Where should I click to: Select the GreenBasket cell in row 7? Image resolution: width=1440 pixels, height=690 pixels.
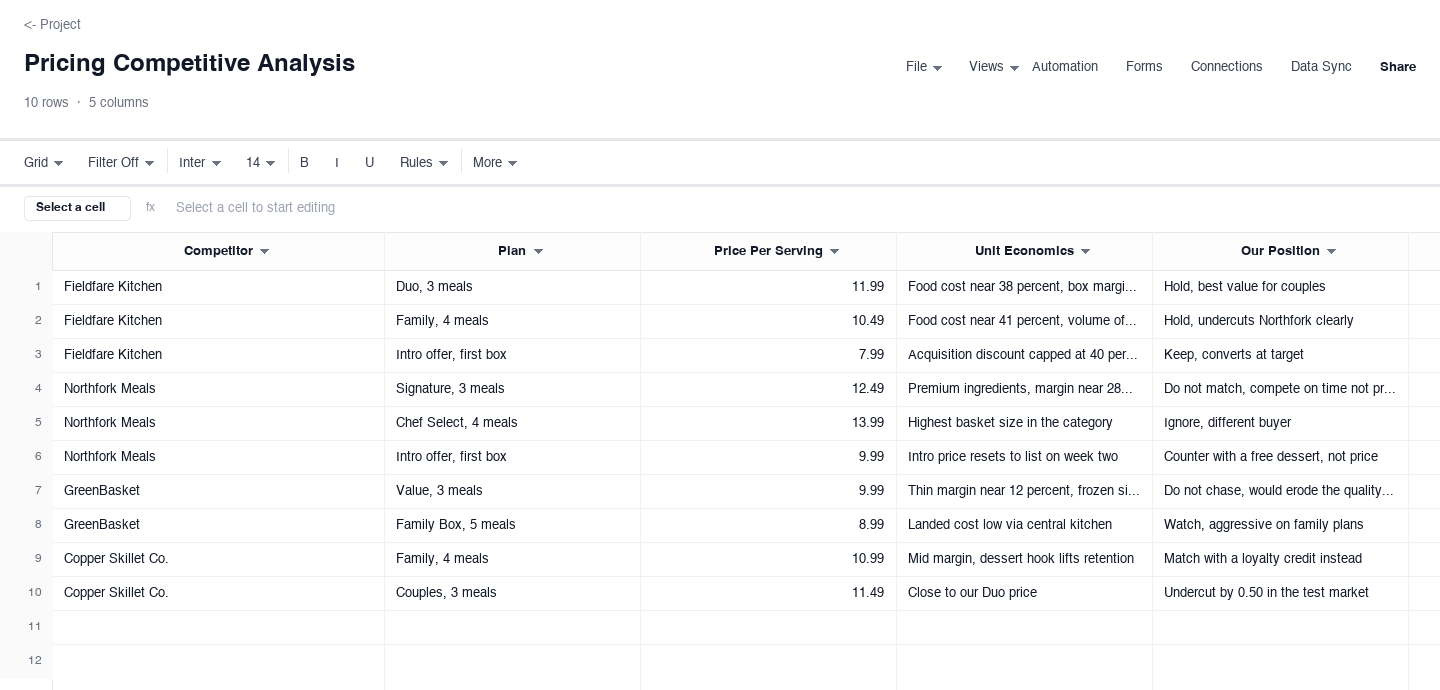(x=218, y=491)
